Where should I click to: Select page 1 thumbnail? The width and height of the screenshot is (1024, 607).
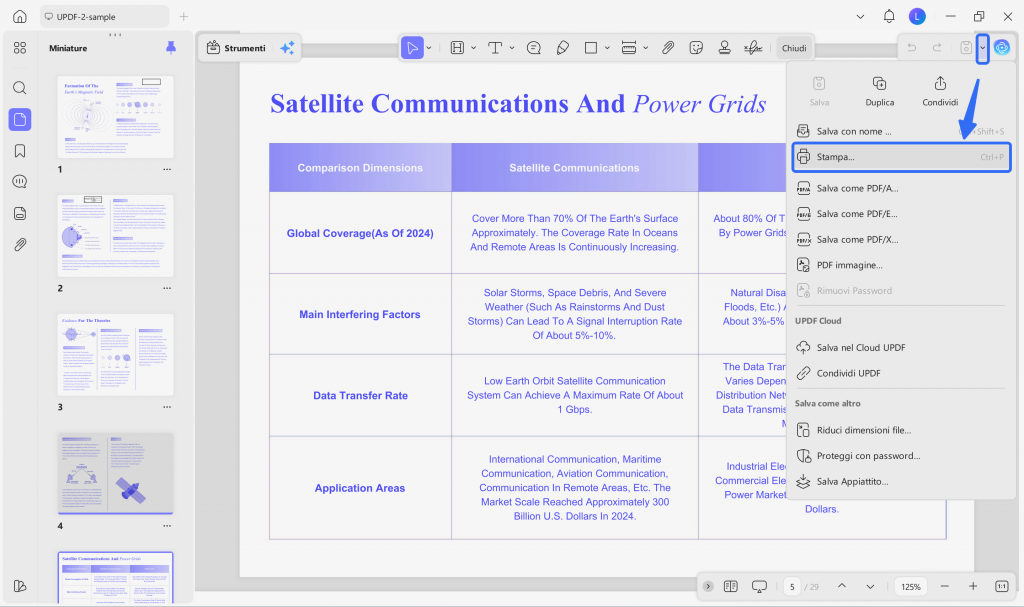click(116, 117)
